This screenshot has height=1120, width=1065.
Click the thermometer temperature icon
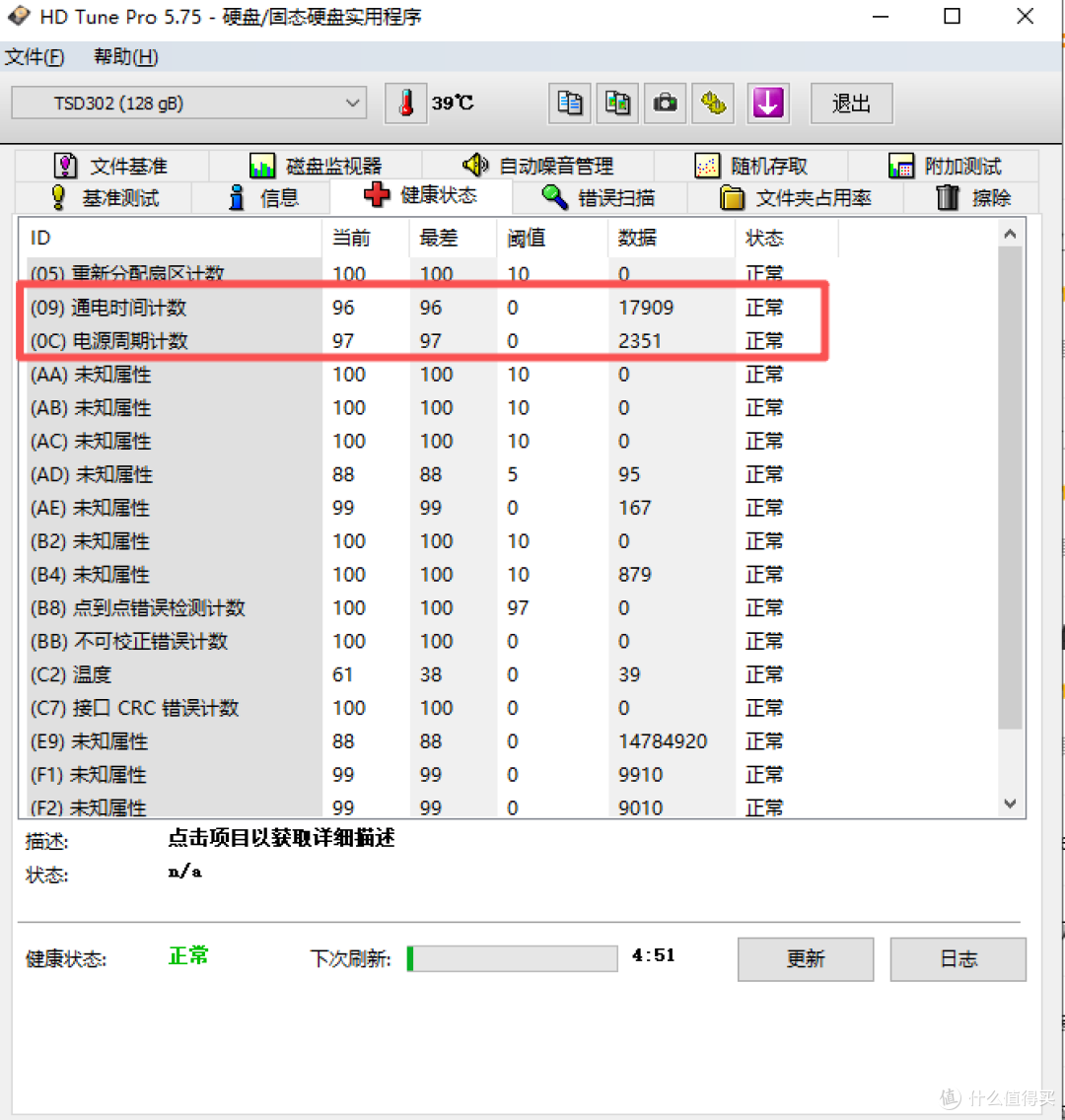pos(405,104)
